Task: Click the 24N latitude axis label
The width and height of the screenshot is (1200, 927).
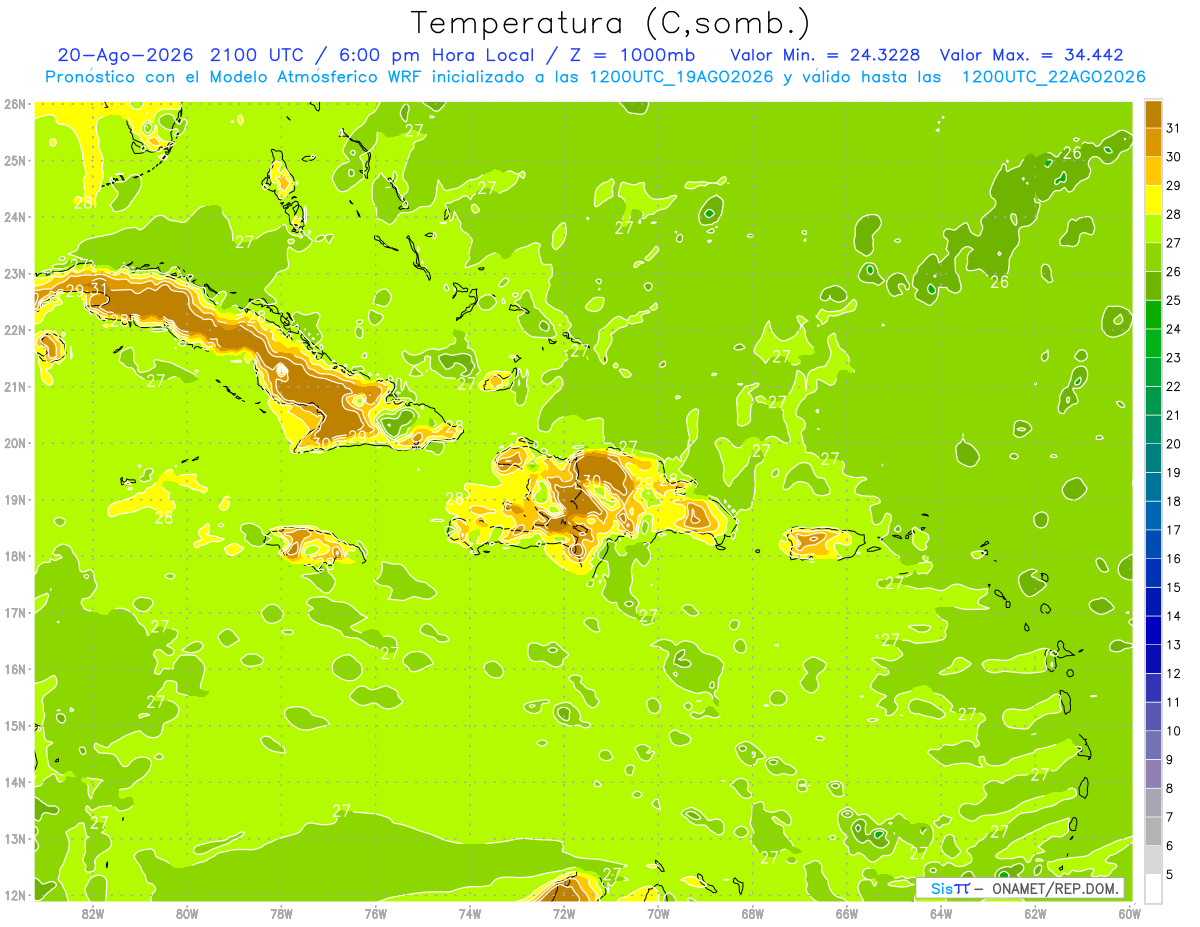Action: [15, 217]
